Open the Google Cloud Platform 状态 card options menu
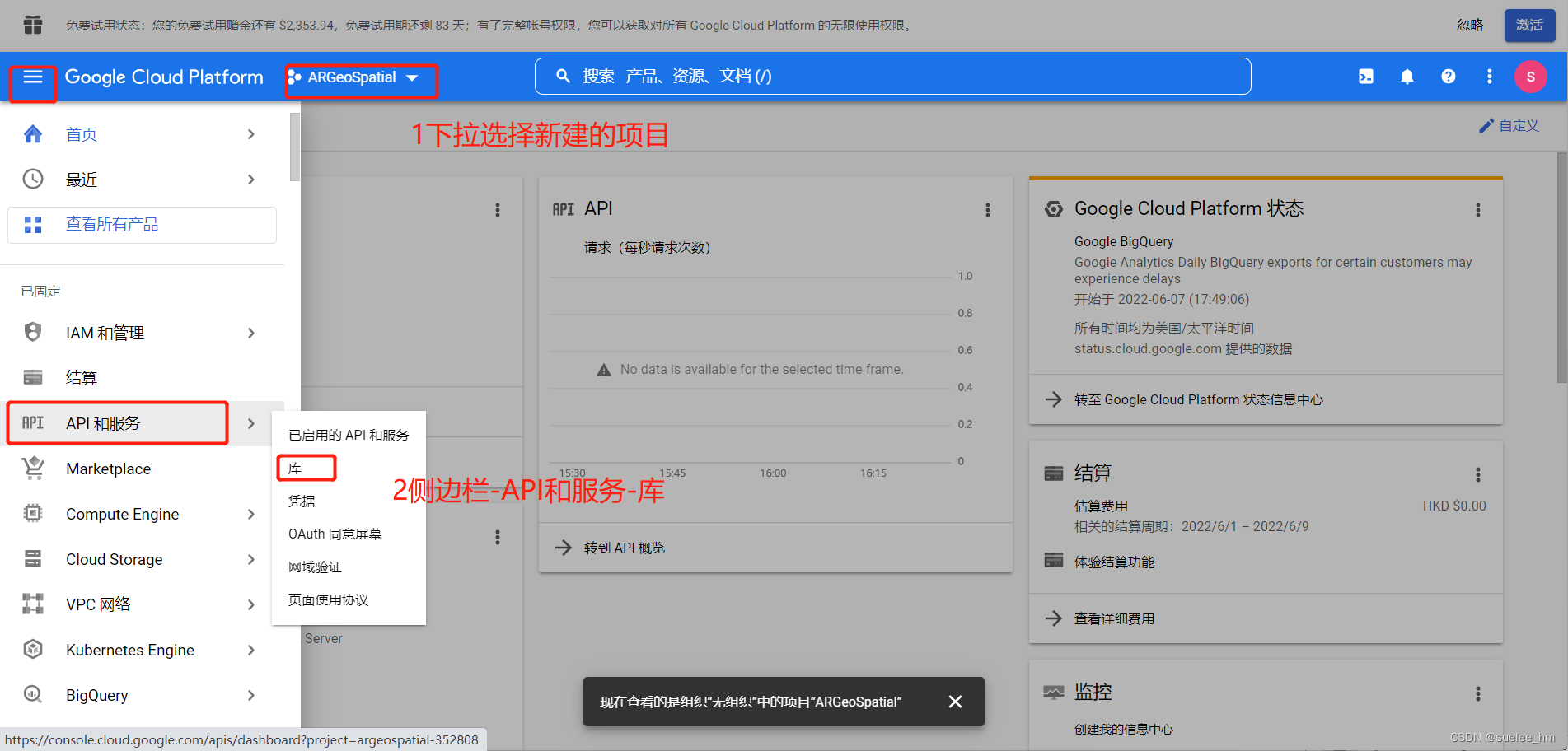Viewport: 1568px width, 751px height. [1478, 210]
